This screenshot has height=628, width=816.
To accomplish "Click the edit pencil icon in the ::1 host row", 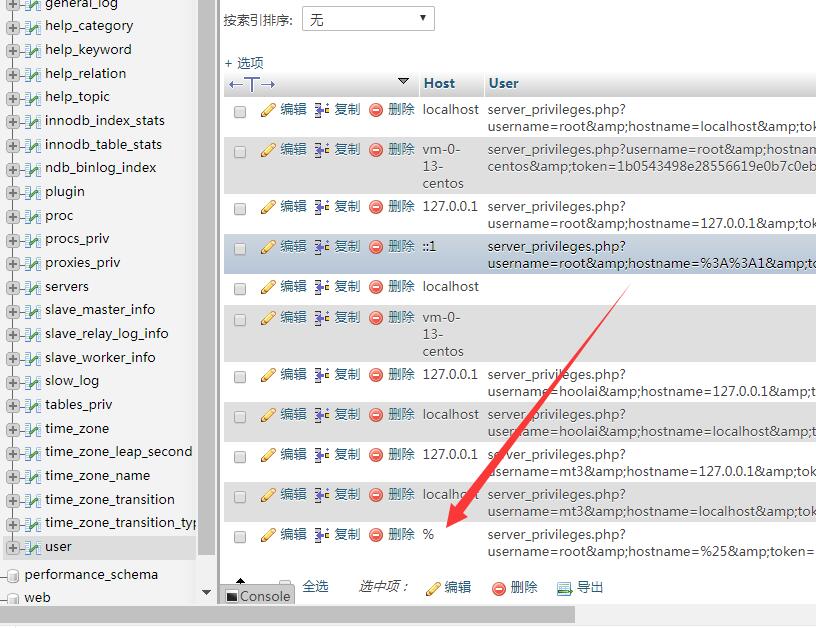I will click(x=268, y=247).
